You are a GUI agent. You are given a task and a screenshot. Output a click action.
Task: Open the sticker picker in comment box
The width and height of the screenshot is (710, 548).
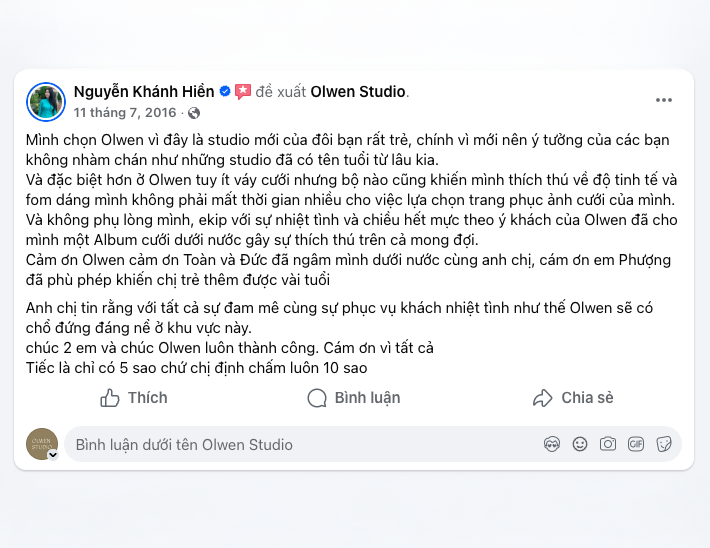(x=663, y=444)
